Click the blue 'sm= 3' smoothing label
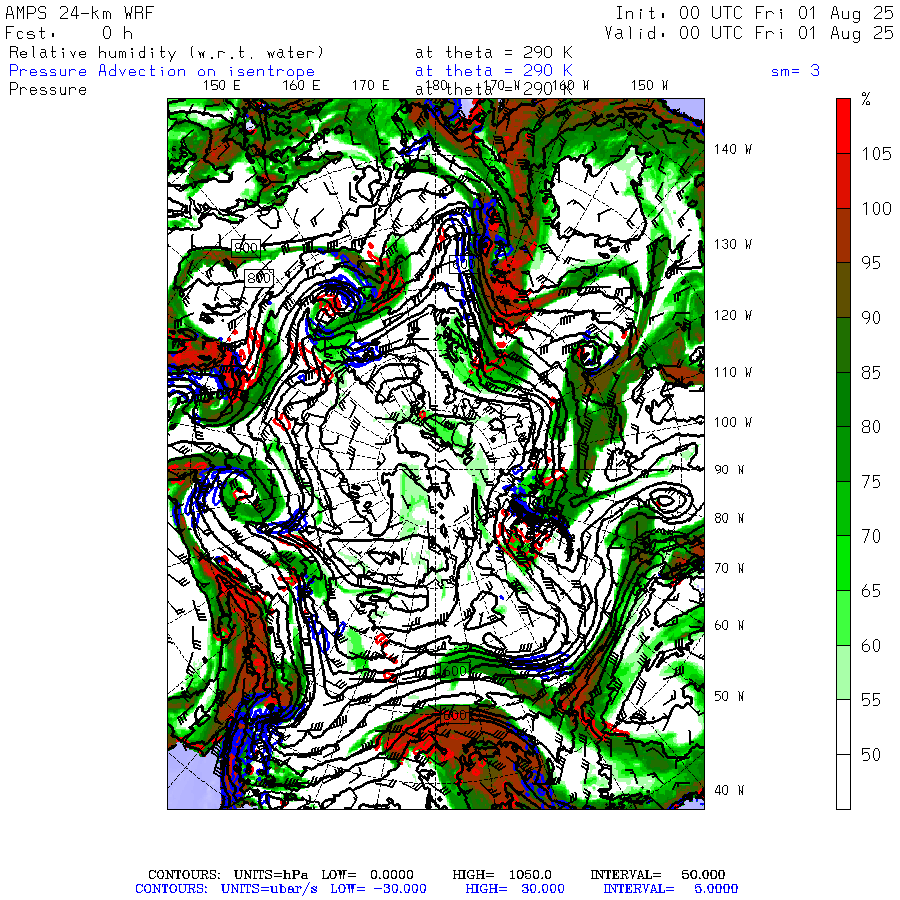This screenshot has width=900, height=900. 795,71
